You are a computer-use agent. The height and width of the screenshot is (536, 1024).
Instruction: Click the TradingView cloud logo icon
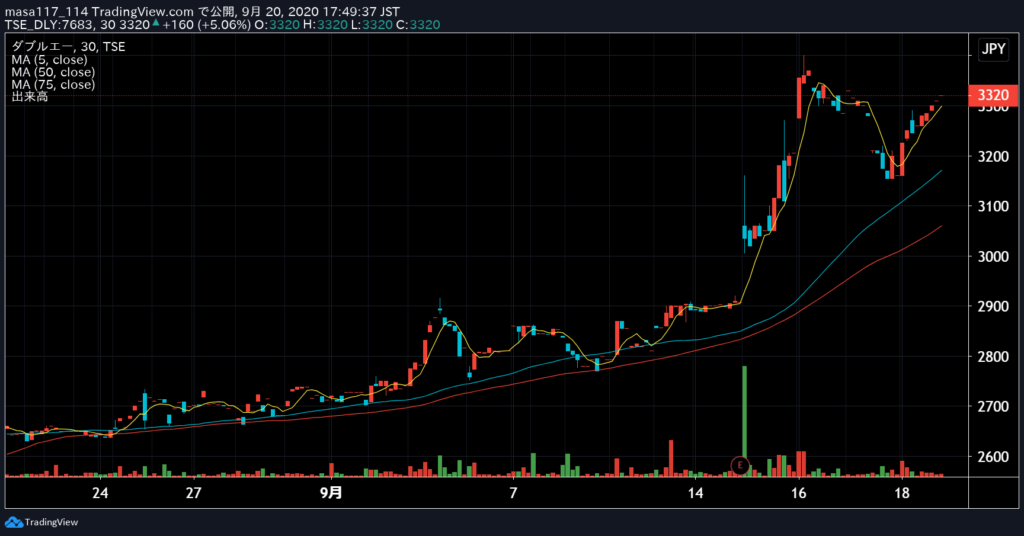(x=14, y=522)
